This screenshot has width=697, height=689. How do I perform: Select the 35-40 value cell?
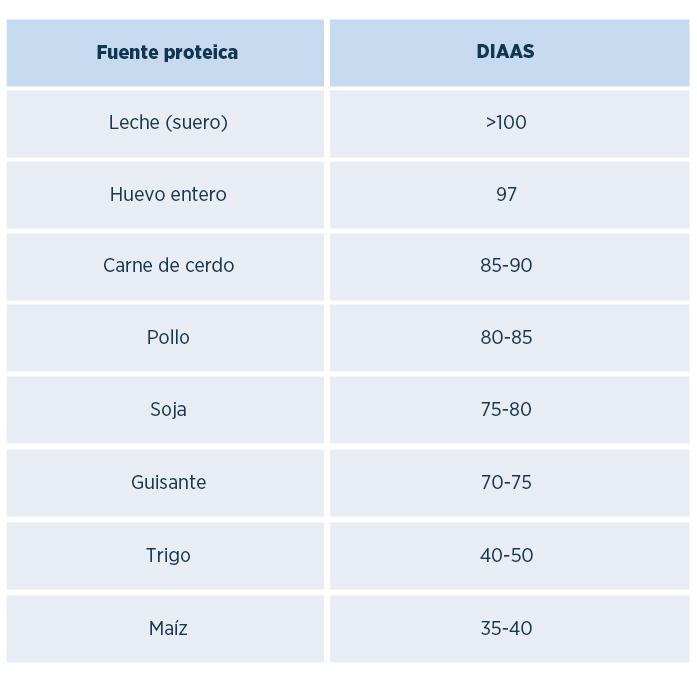coord(506,629)
